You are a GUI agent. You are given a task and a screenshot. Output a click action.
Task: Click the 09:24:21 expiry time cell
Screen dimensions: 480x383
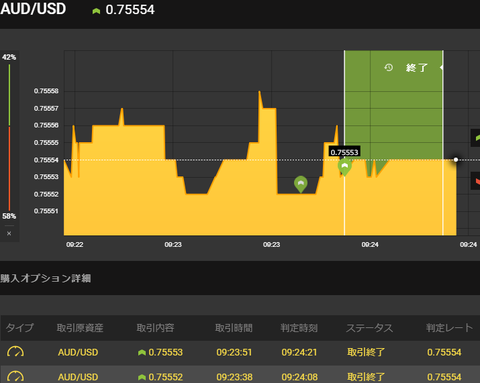(299, 352)
